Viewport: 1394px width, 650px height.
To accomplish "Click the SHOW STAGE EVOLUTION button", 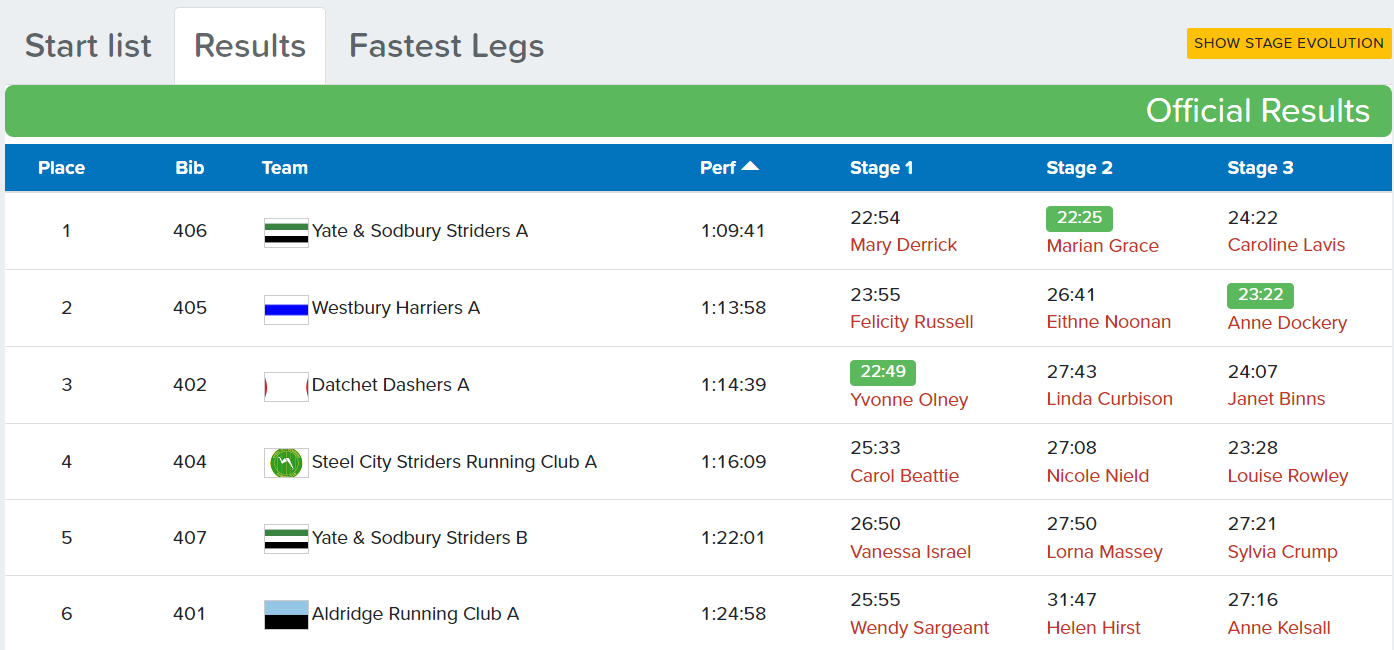I will pyautogui.click(x=1288, y=43).
